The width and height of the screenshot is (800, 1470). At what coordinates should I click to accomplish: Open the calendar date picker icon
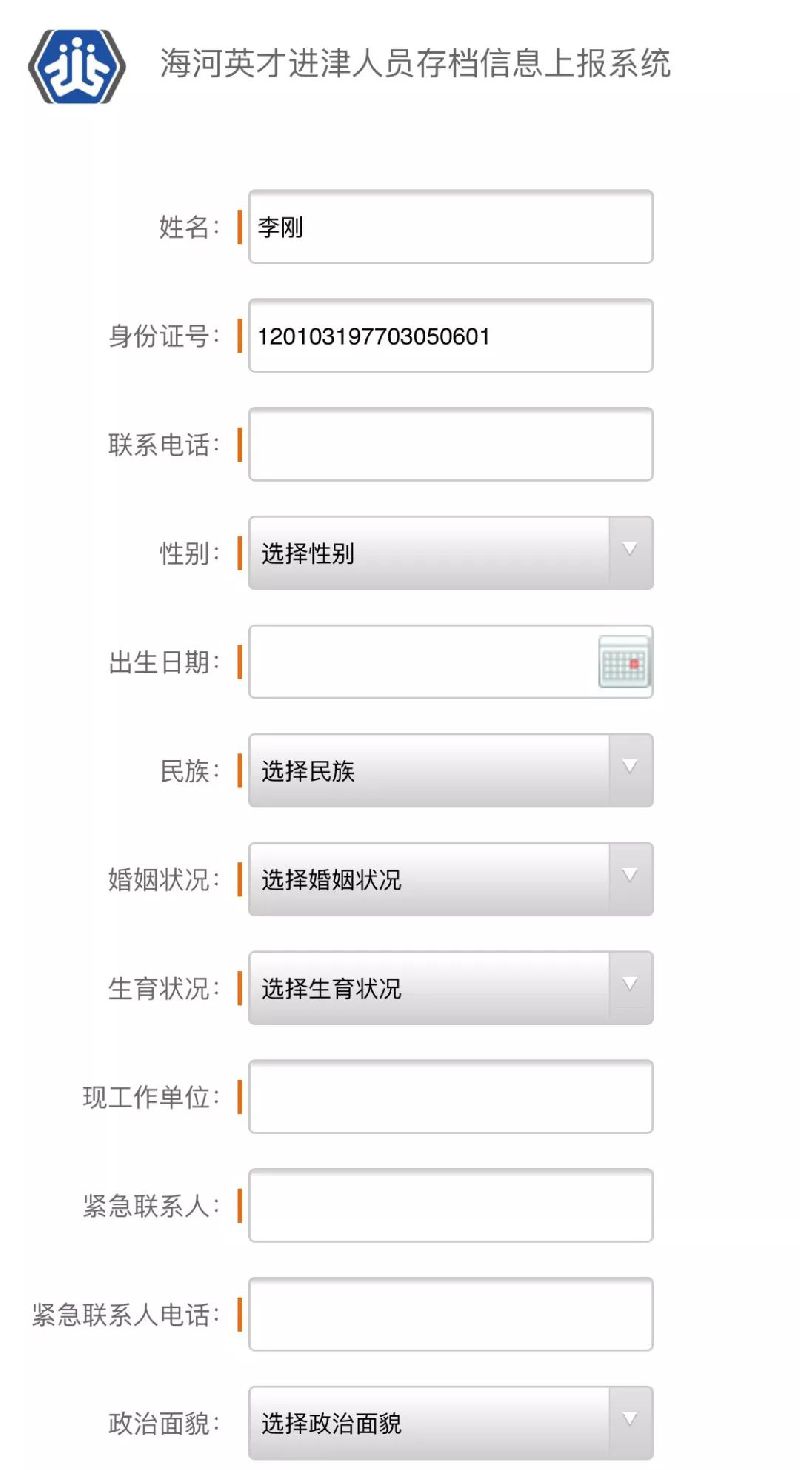coord(624,661)
